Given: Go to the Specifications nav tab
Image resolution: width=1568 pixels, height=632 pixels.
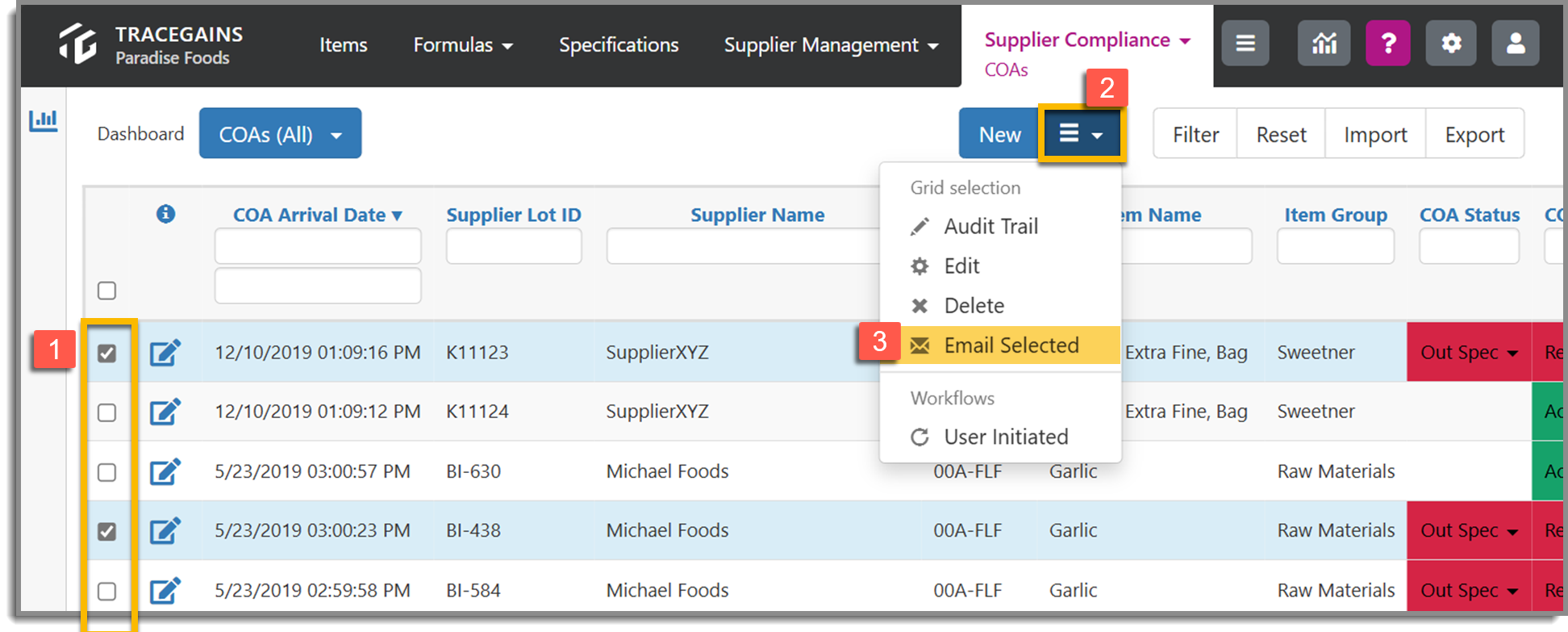Looking at the screenshot, I should click(x=619, y=45).
